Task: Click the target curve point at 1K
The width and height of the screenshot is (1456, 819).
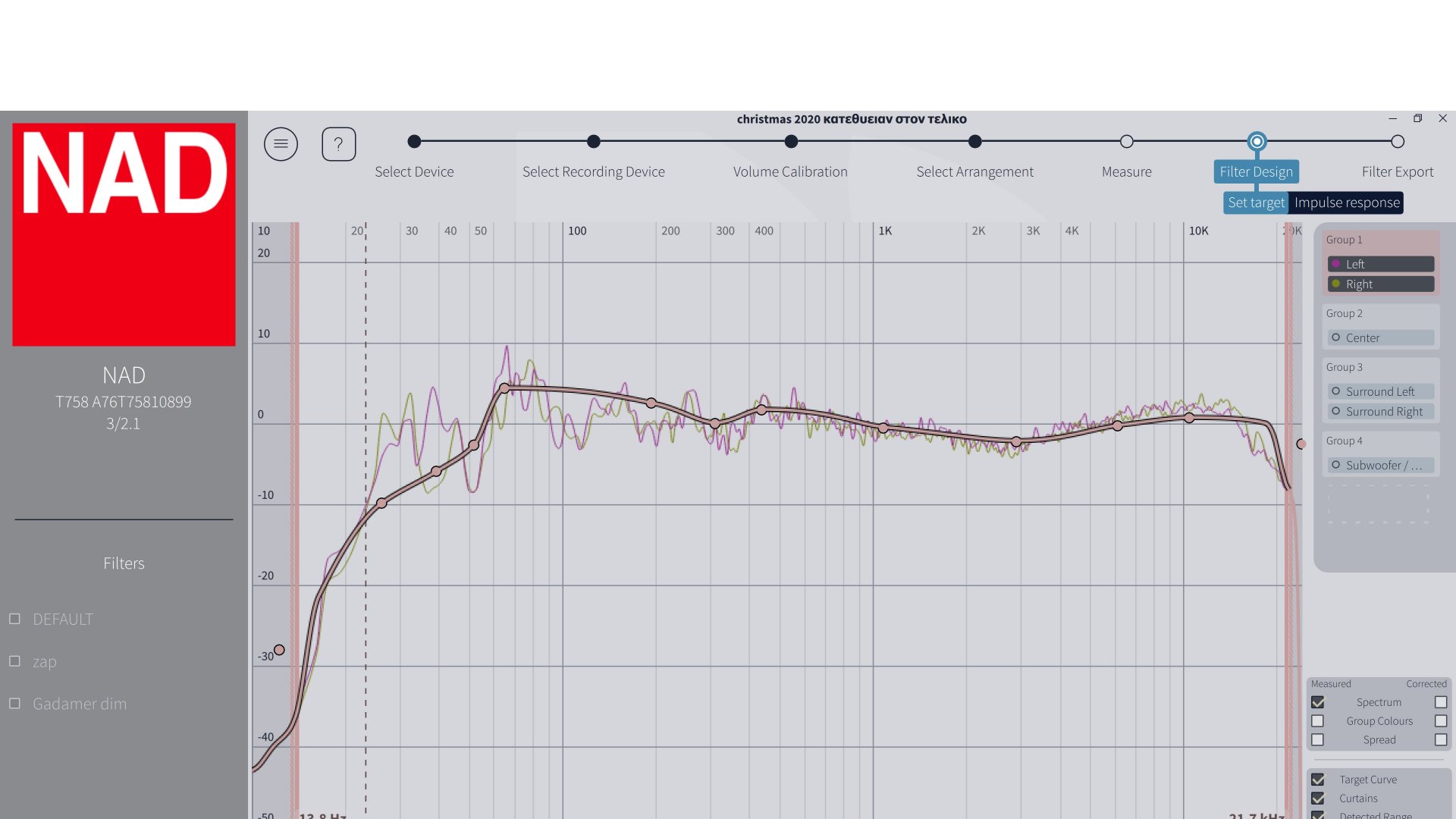Action: click(883, 428)
